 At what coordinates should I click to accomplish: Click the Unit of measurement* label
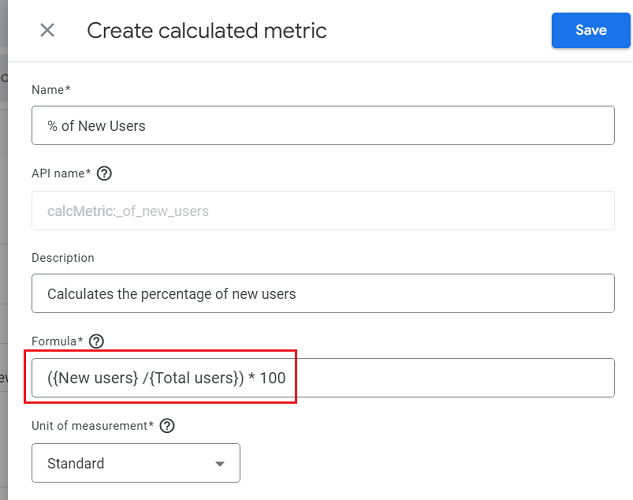point(92,426)
